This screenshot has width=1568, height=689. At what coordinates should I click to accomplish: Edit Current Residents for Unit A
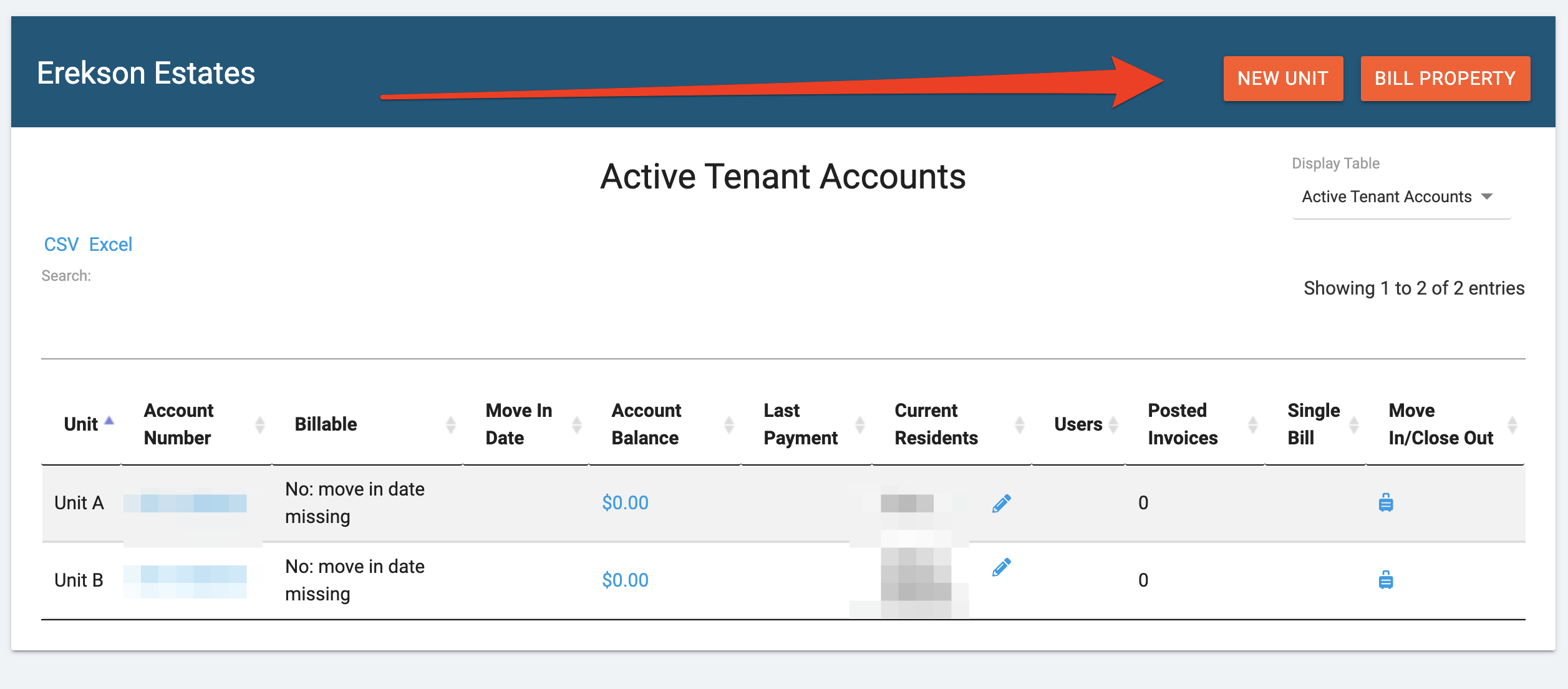1002,501
